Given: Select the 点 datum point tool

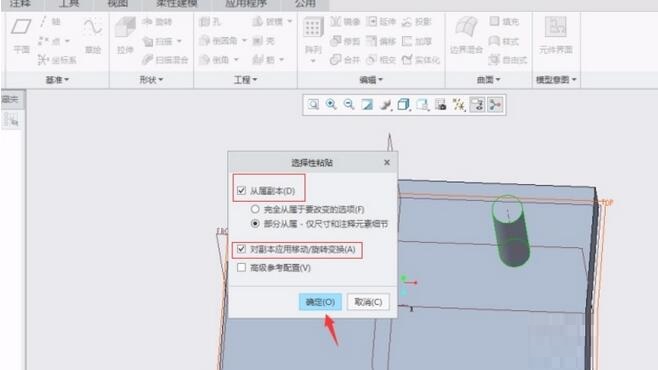Looking at the screenshot, I should (50, 41).
